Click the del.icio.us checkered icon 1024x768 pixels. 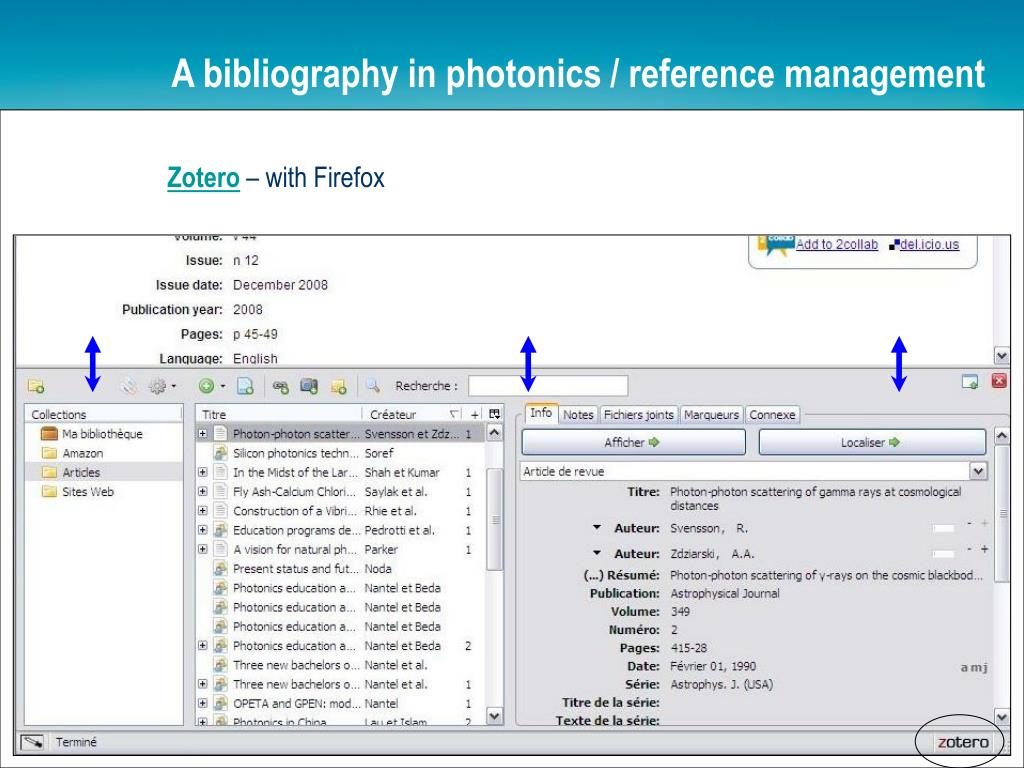[x=894, y=246]
